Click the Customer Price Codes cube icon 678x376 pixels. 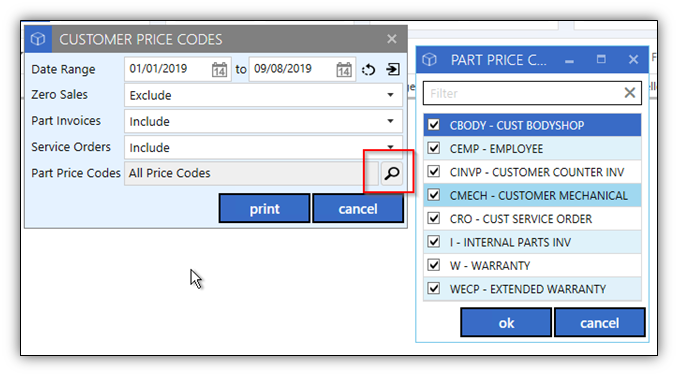pyautogui.click(x=38, y=39)
